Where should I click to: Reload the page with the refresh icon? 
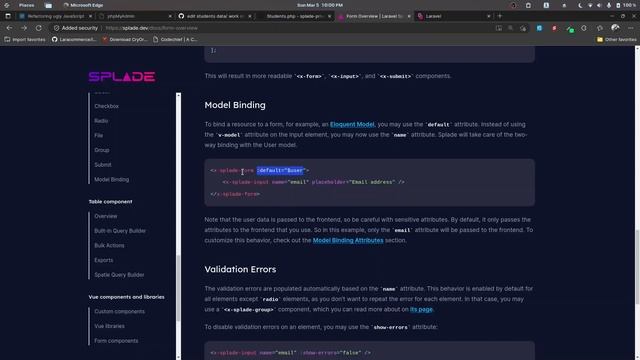coord(38,28)
